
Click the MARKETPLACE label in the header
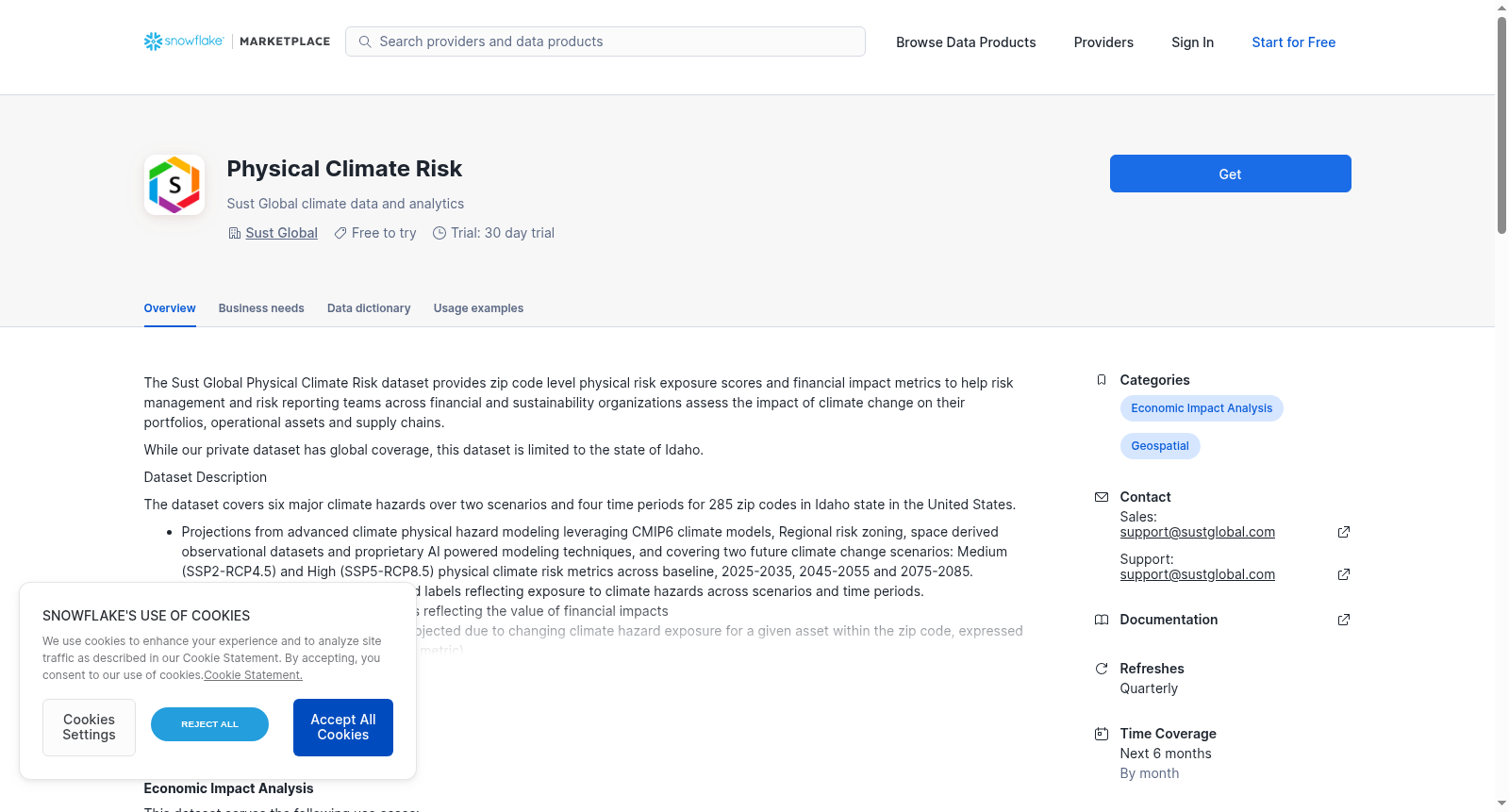click(x=285, y=41)
